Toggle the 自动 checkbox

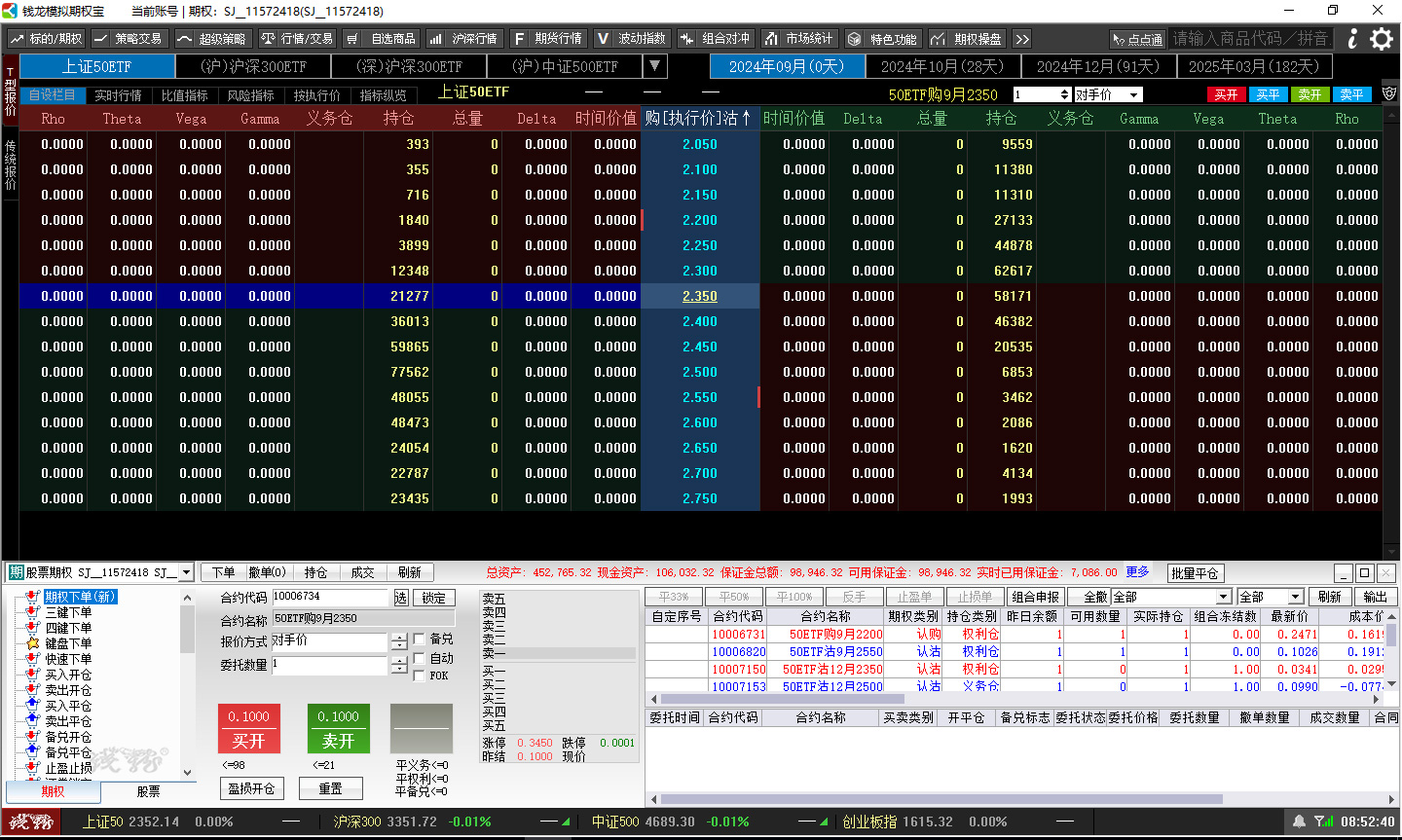coord(419,658)
